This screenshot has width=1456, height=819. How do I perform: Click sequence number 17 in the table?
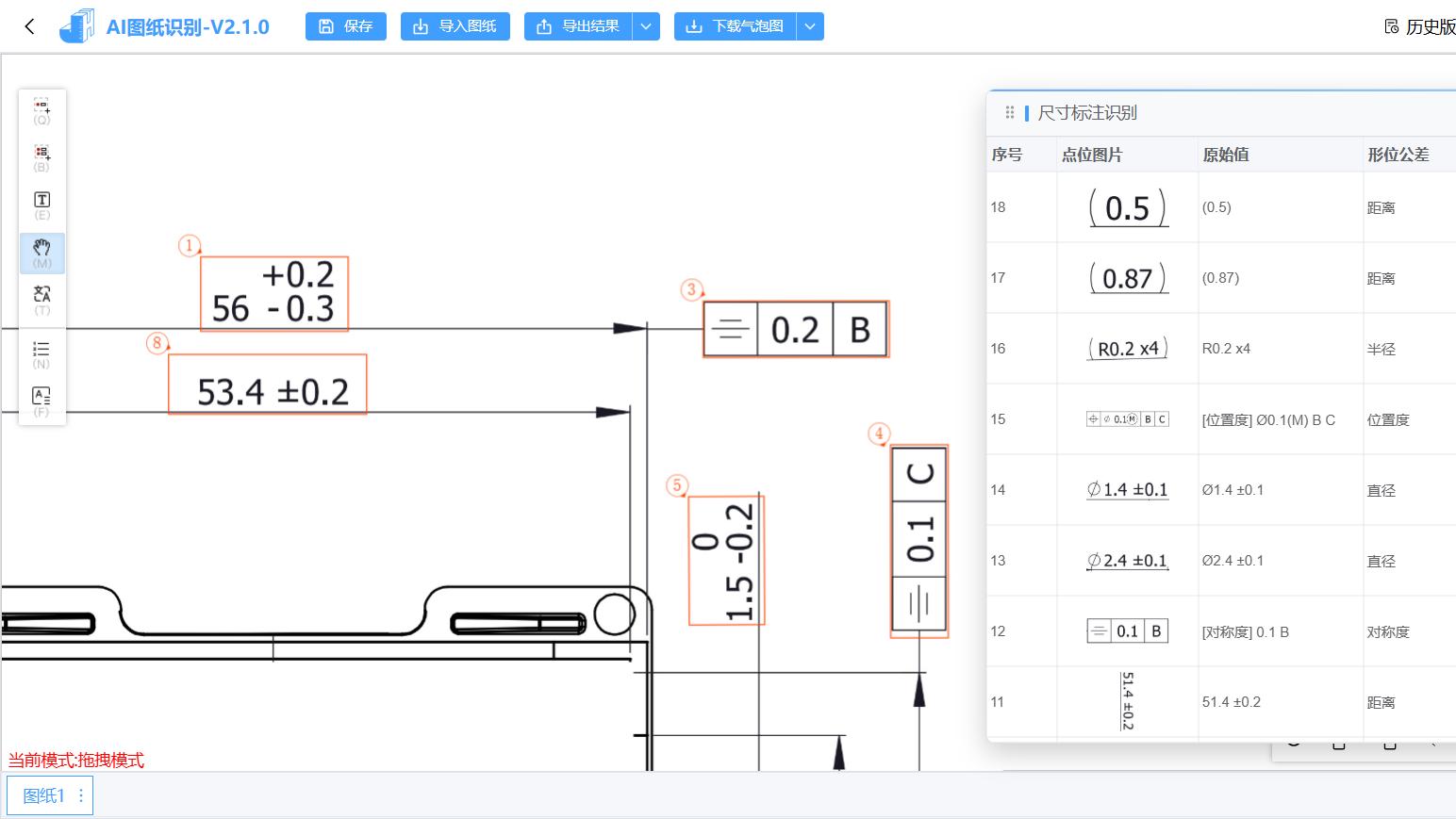coord(998,278)
